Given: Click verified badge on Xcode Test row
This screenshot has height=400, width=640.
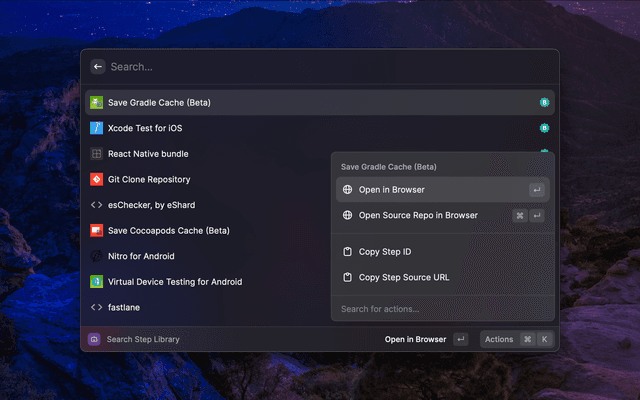Looking at the screenshot, I should (544, 128).
